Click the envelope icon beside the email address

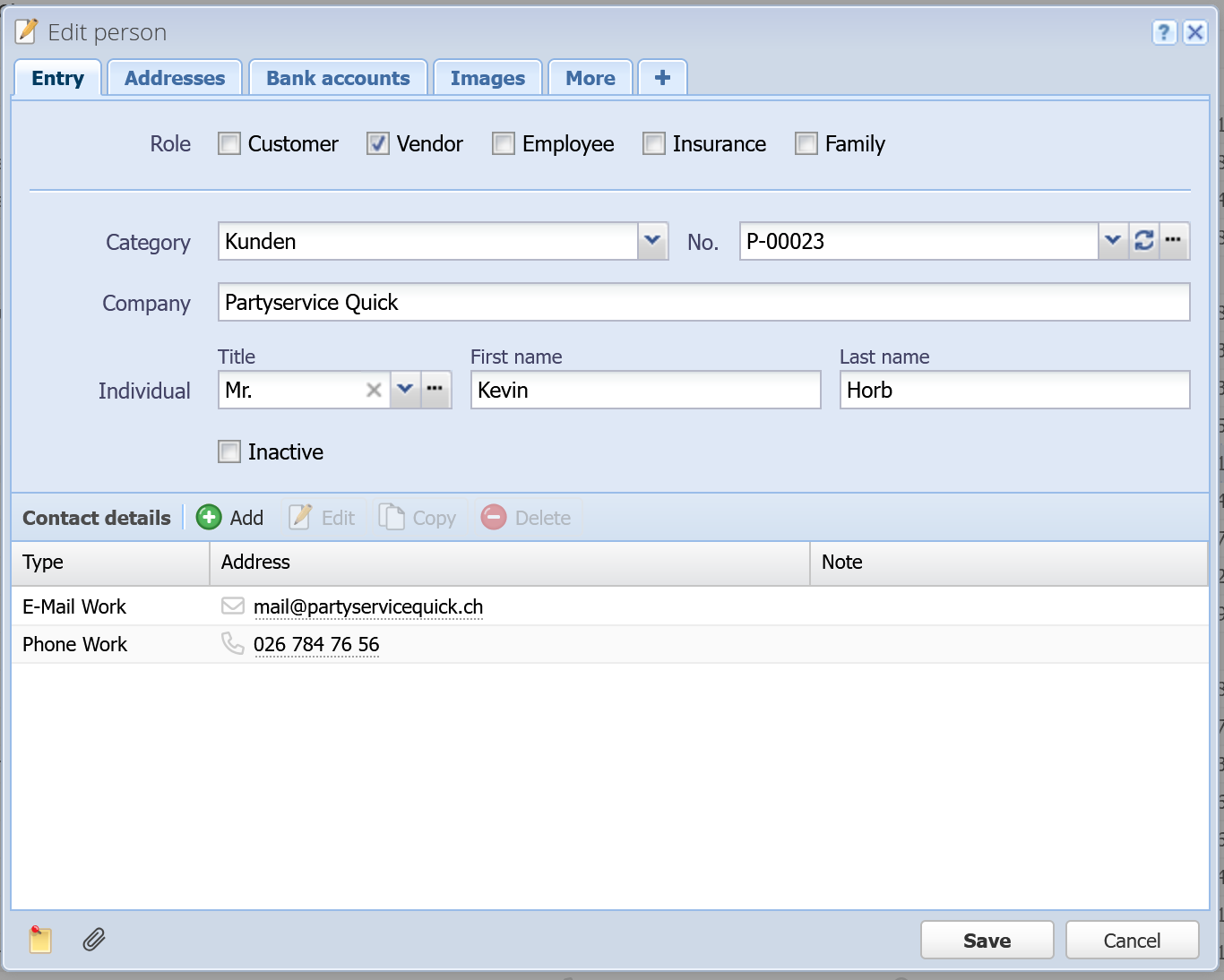click(x=233, y=606)
